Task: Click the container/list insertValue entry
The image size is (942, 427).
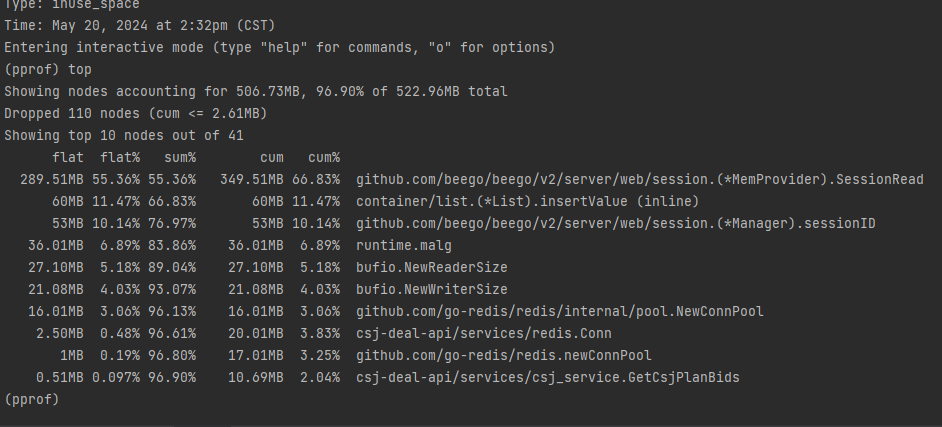Action: 527,201
